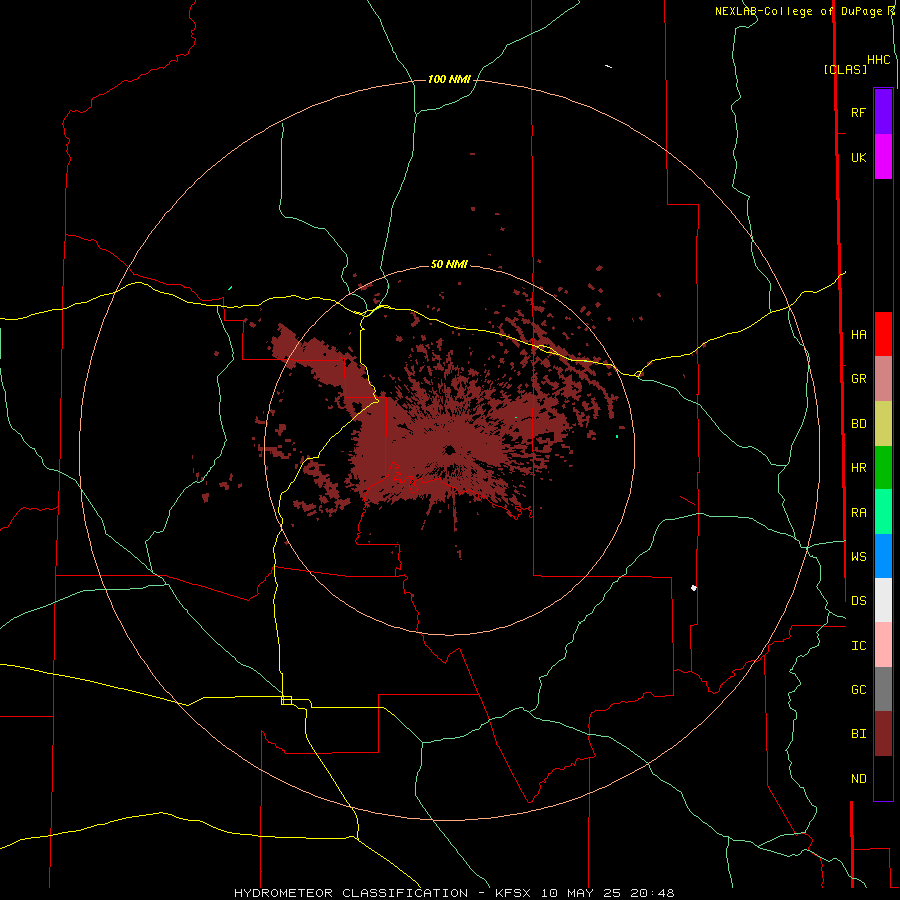Click the WS legend label
This screenshot has width=900, height=900.
[x=858, y=556]
